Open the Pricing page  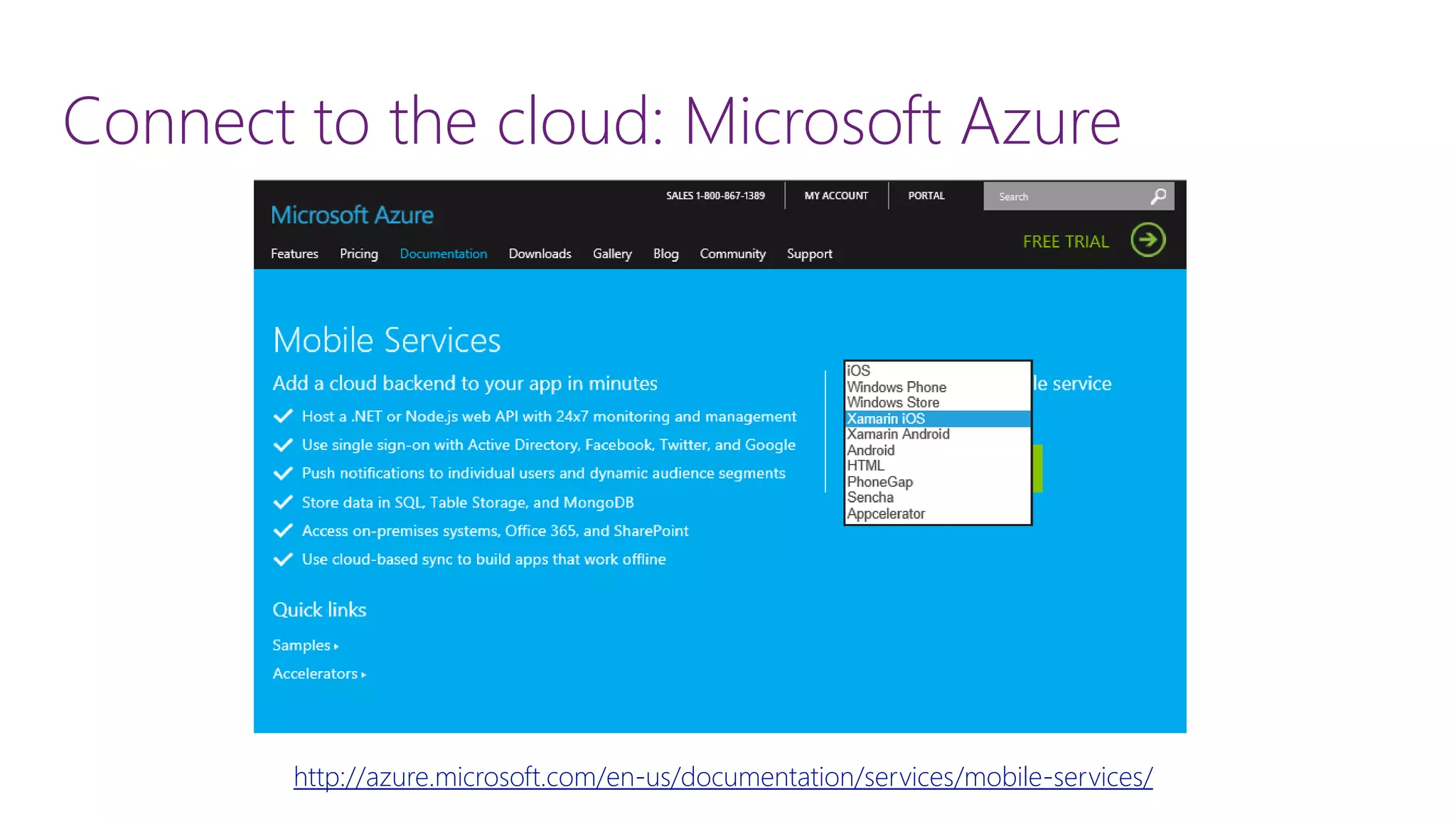pyautogui.click(x=359, y=254)
